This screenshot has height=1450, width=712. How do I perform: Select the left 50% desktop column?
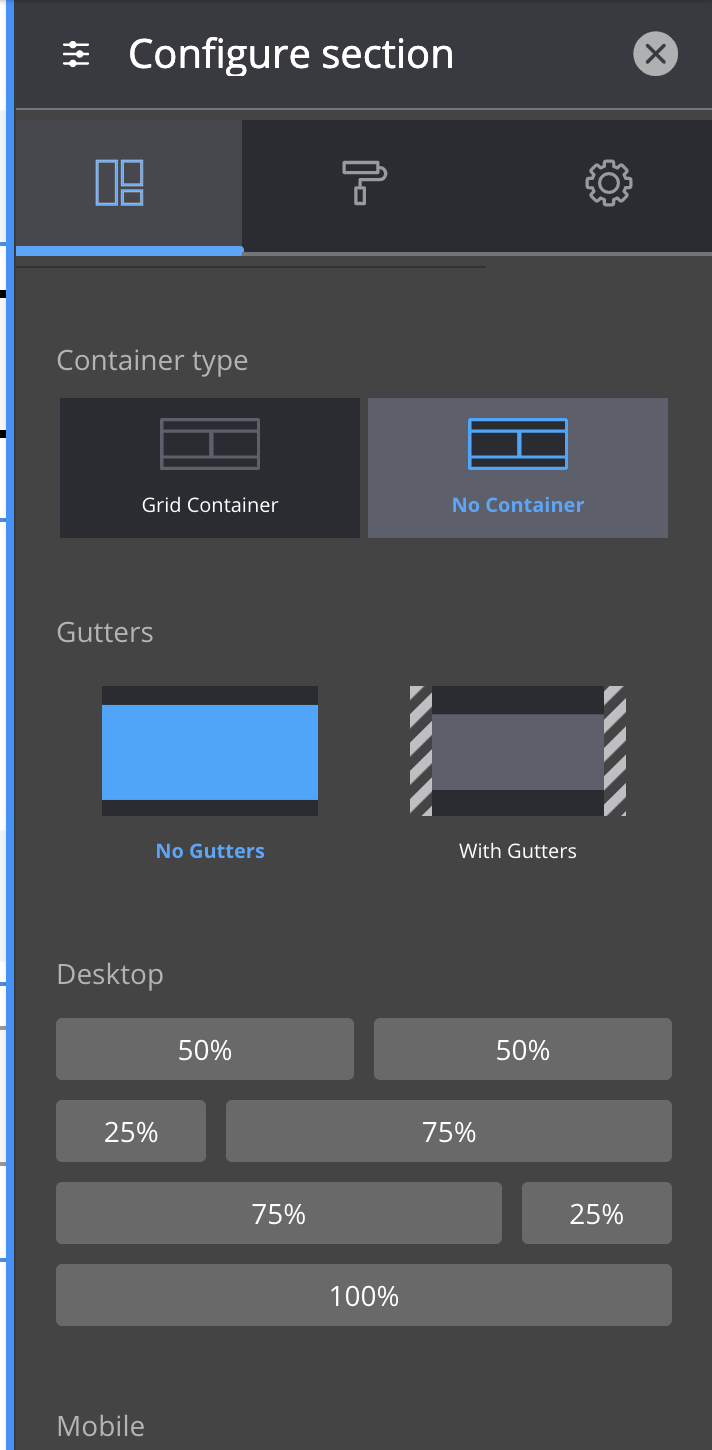[x=205, y=1049]
